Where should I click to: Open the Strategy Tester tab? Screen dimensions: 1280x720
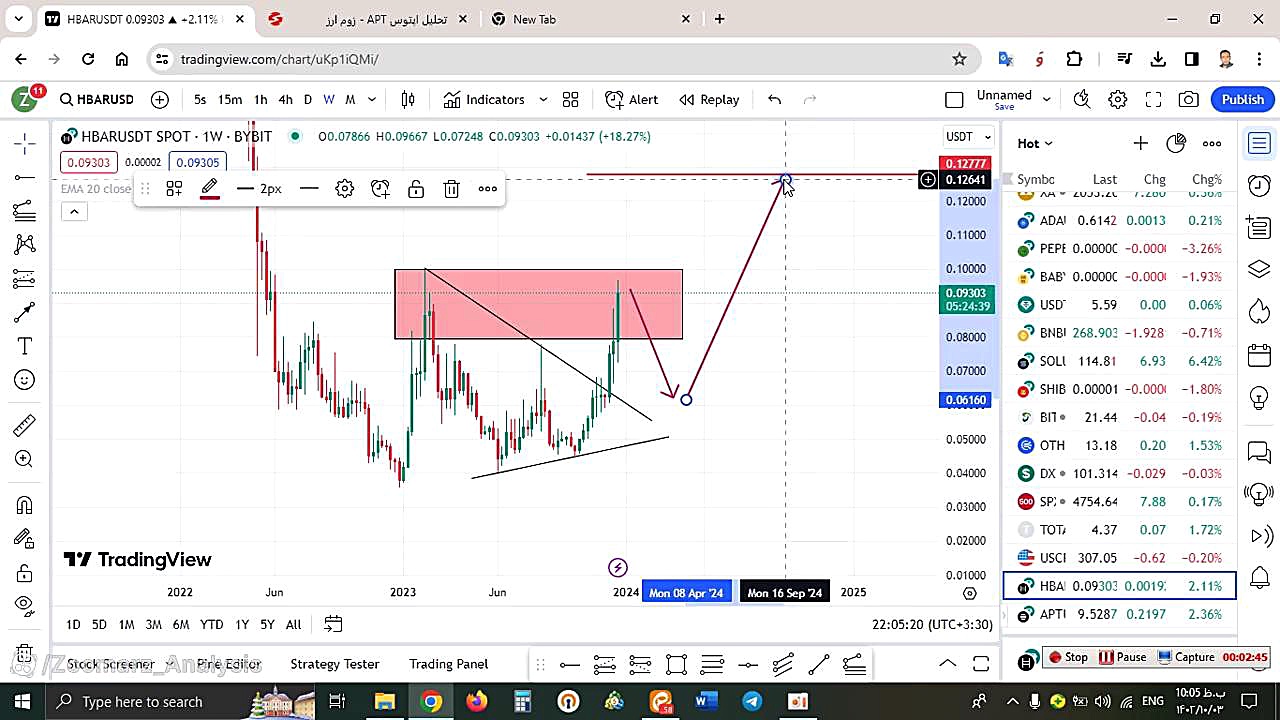pos(334,663)
